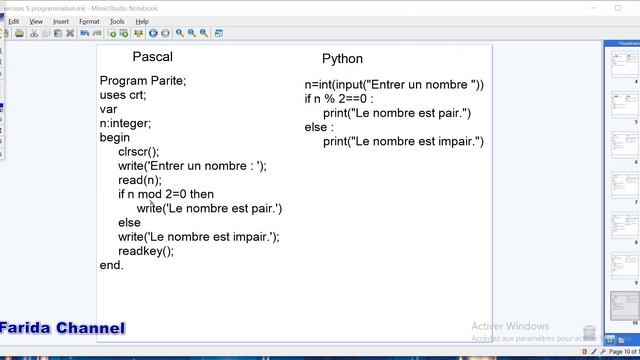Open the Tools menu
The height and width of the screenshot is (360, 640).
117,21
